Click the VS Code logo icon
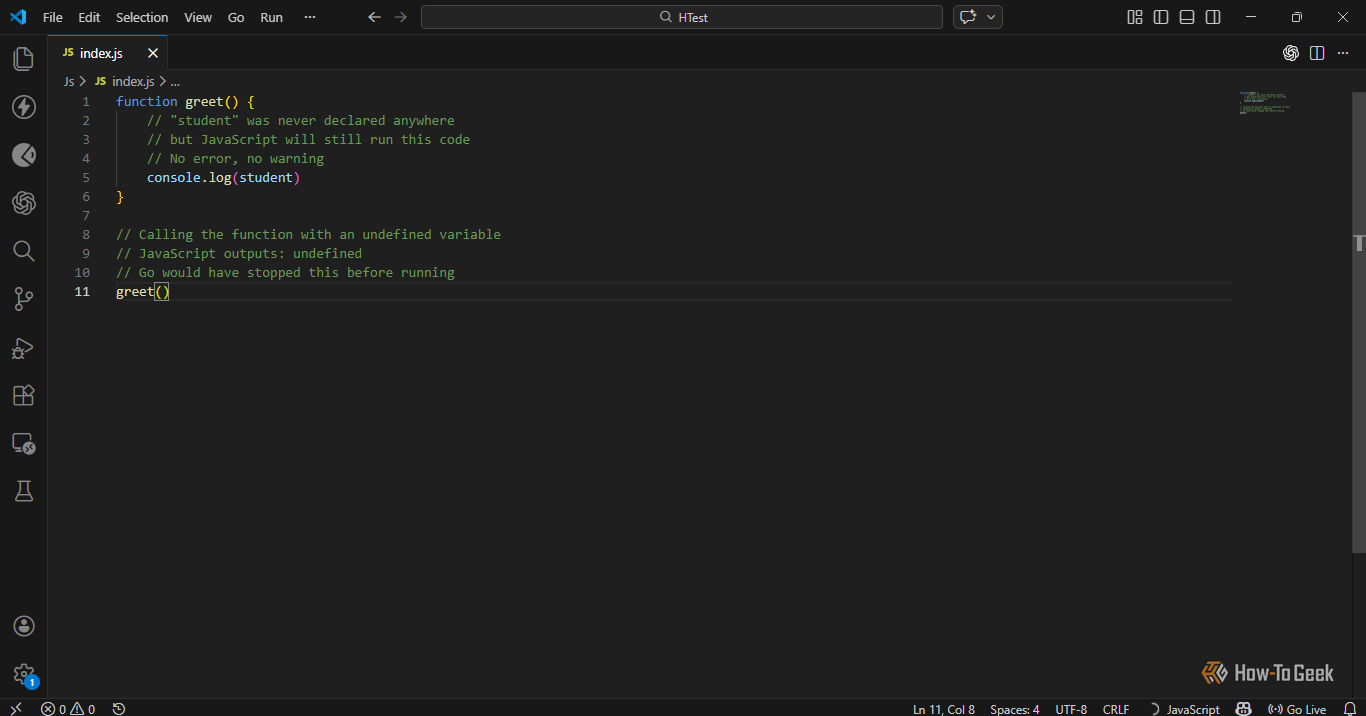 pos(18,17)
